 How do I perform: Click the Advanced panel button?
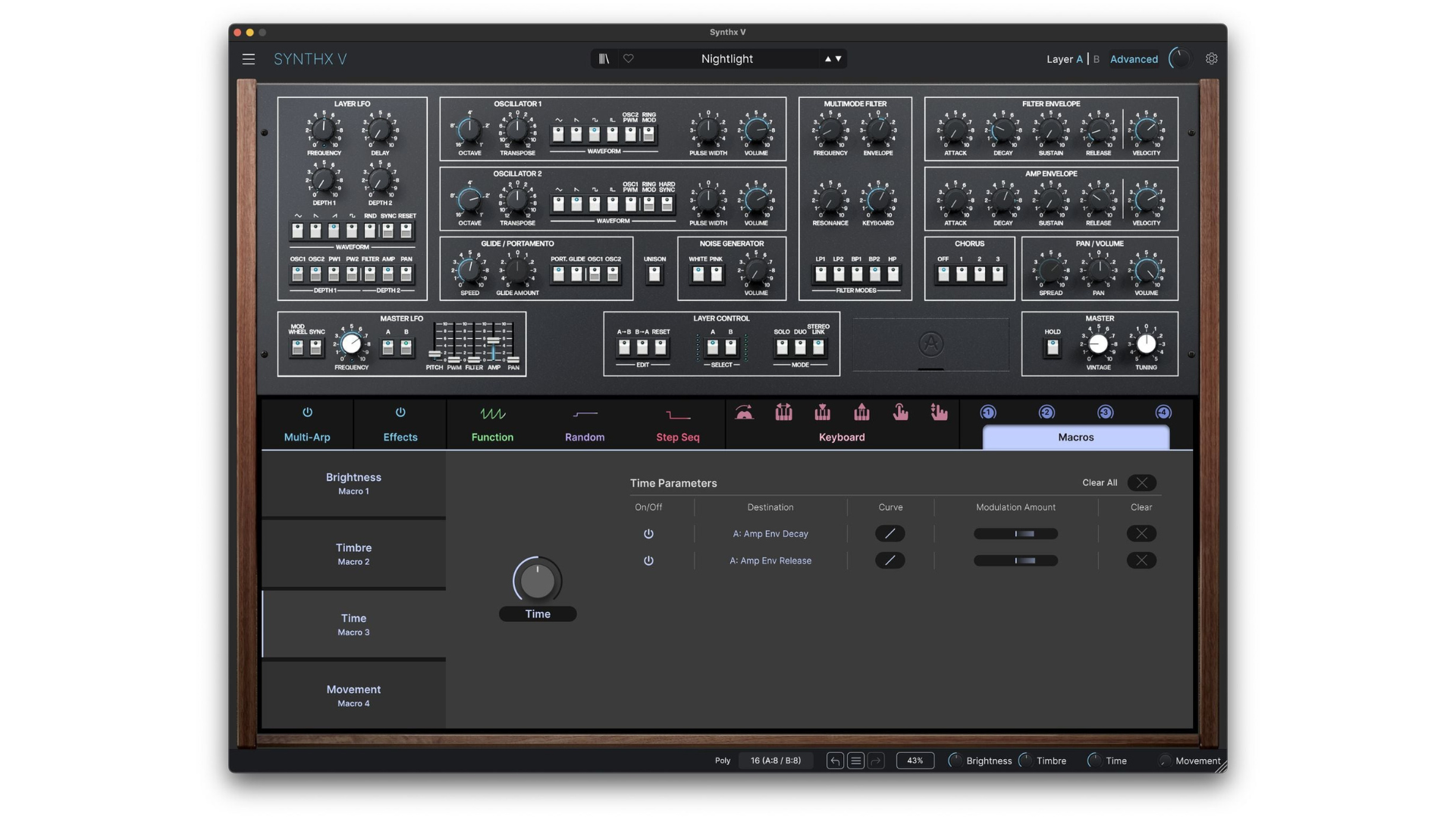(1134, 59)
